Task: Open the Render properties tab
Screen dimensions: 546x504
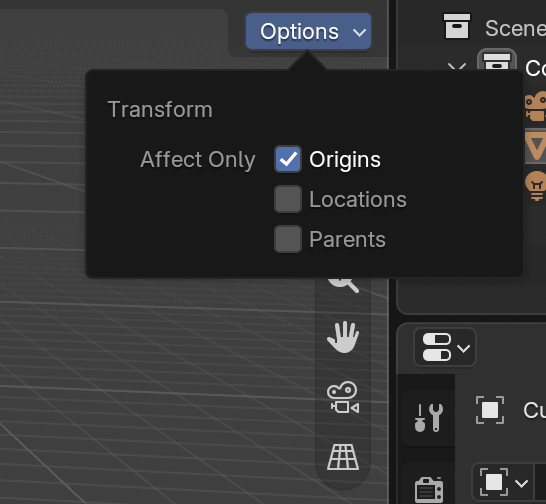Action: pos(429,488)
